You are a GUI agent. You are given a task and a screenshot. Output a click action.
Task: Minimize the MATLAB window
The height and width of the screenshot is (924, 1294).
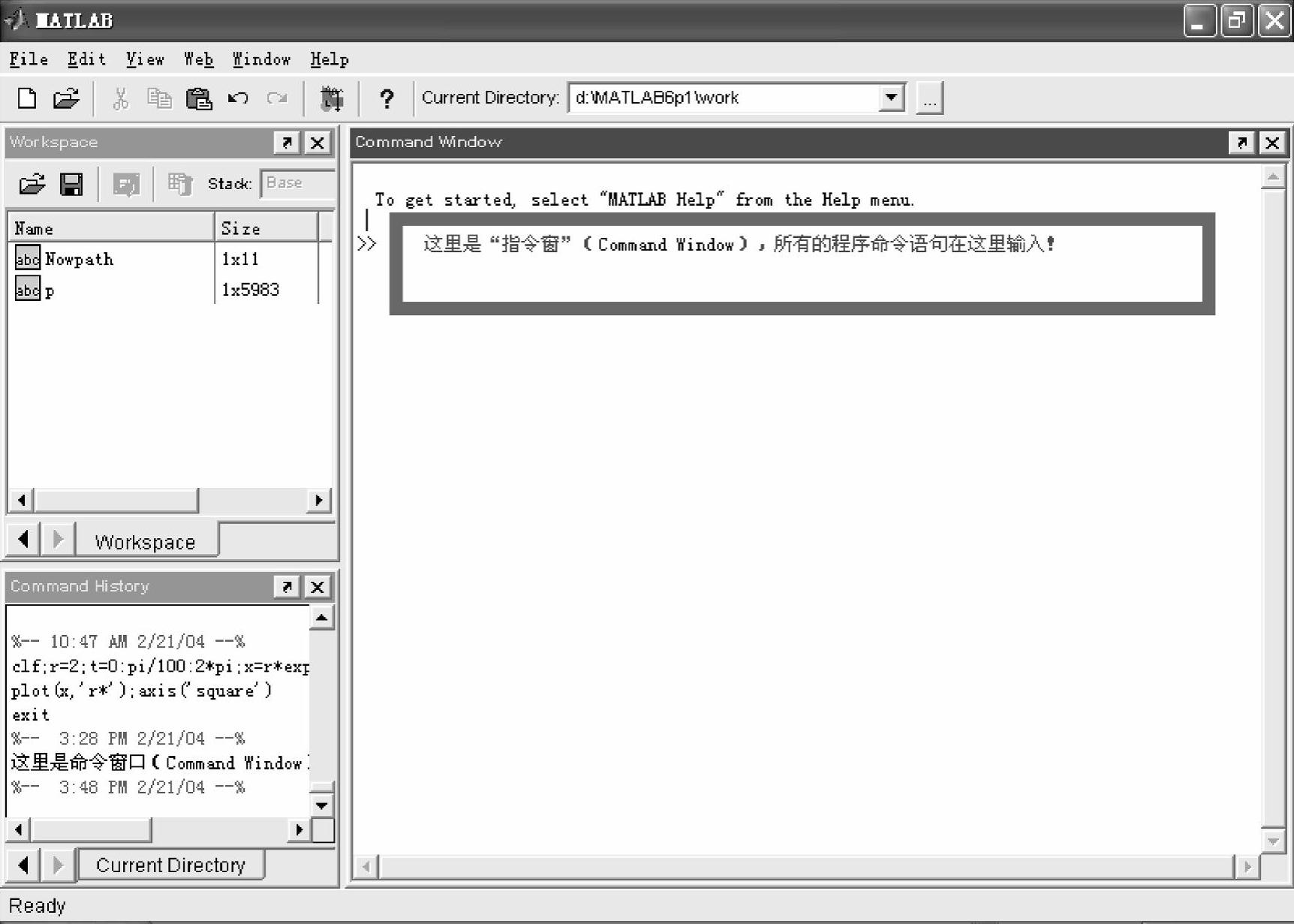(x=1199, y=20)
